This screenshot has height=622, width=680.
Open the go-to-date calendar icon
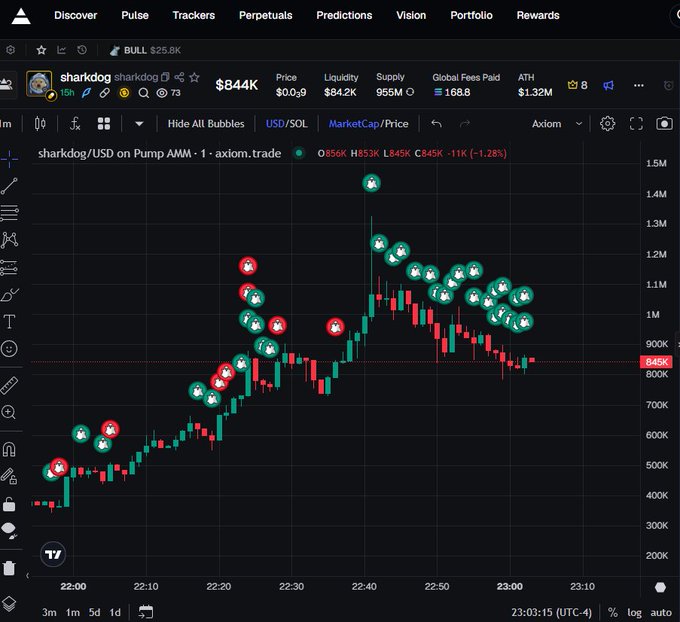point(145,612)
